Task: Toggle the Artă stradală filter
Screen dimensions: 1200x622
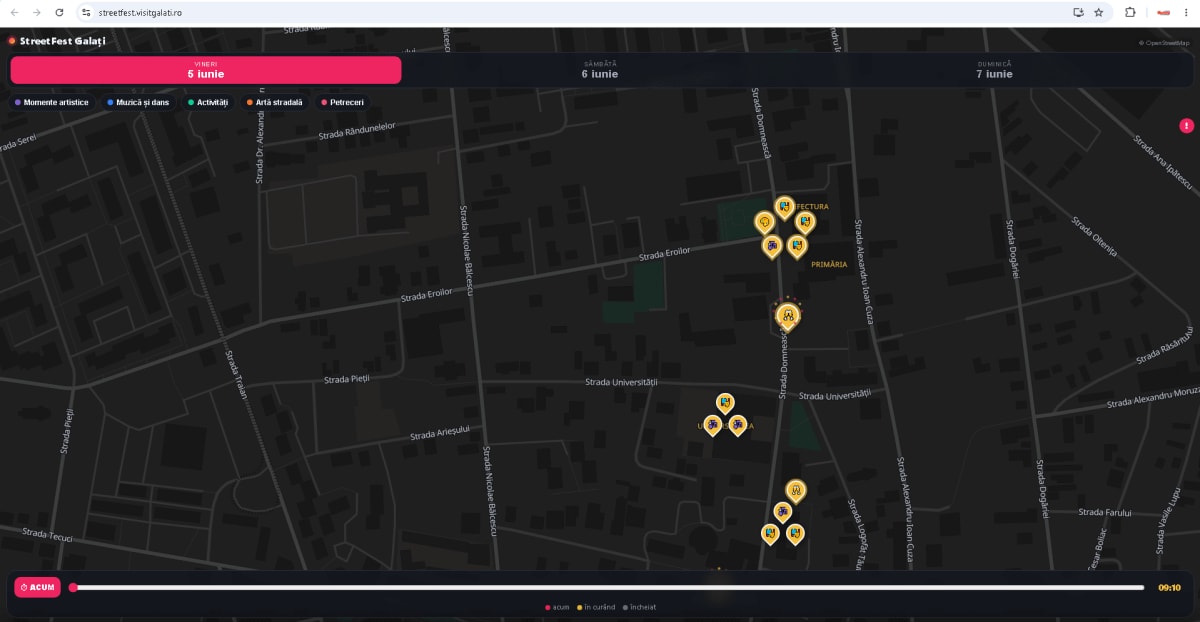Action: [274, 102]
